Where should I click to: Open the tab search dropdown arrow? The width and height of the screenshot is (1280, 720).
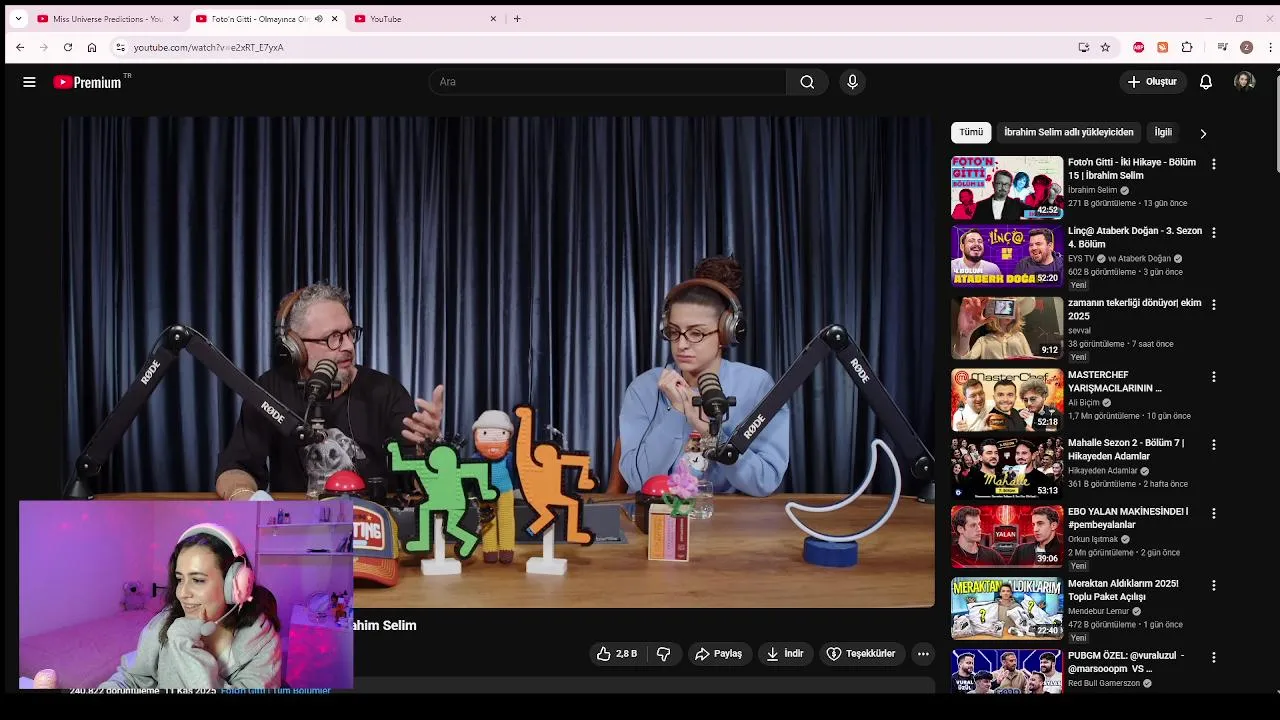[18, 19]
